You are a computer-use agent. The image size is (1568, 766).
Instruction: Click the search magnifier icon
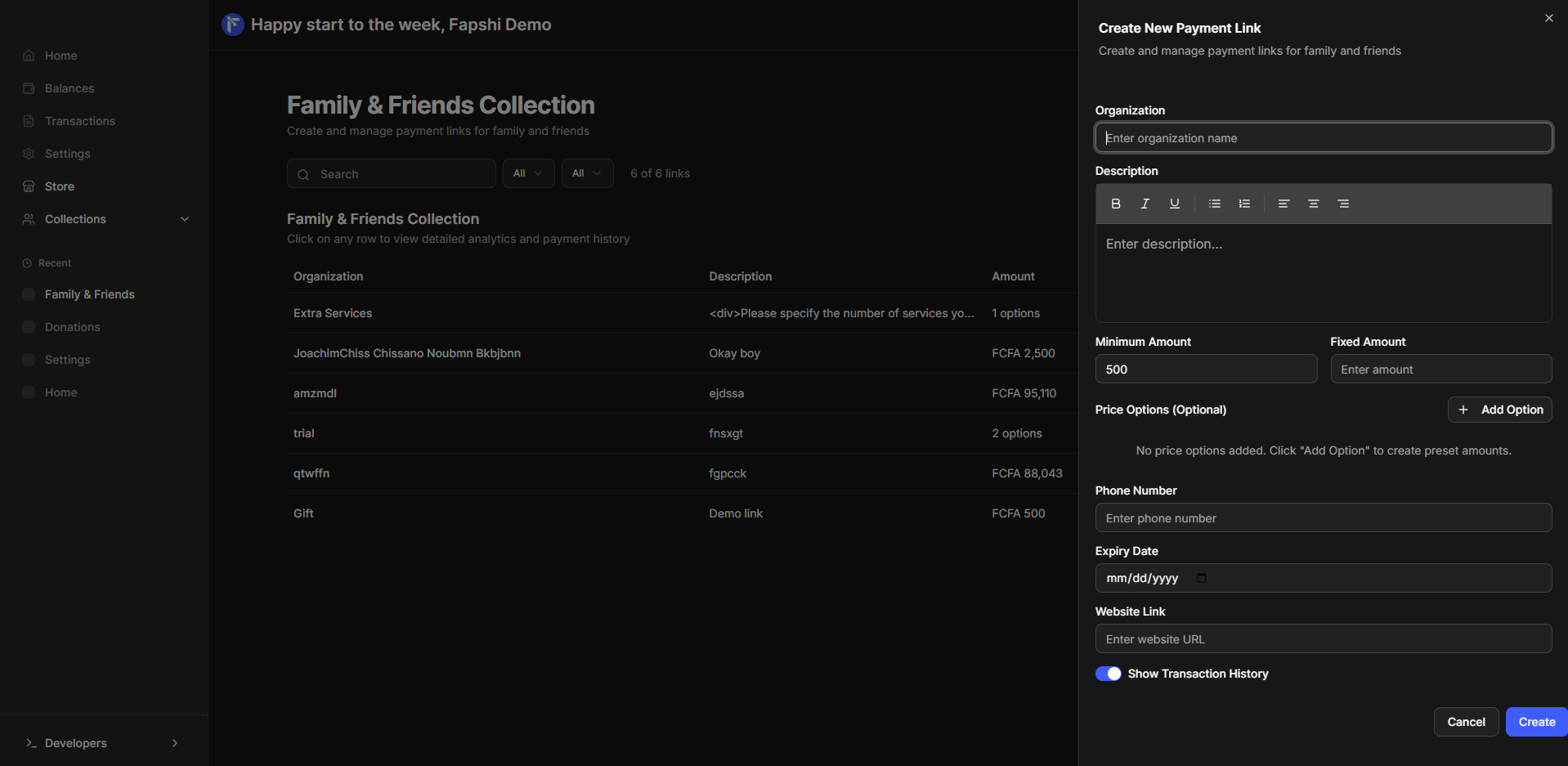[303, 174]
